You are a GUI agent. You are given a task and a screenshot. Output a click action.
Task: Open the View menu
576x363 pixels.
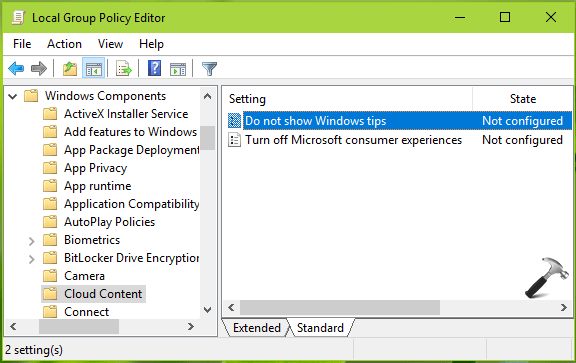point(110,44)
